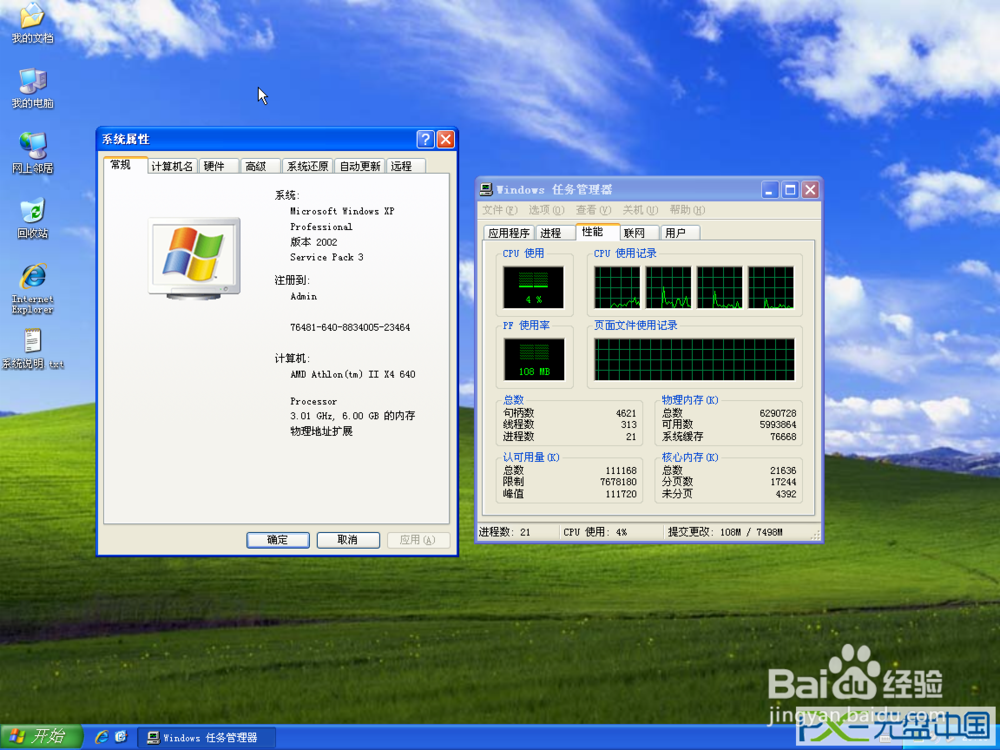This screenshot has height=750, width=1000.
Task: Click the Task Manager title bar icon
Action: [x=487, y=189]
